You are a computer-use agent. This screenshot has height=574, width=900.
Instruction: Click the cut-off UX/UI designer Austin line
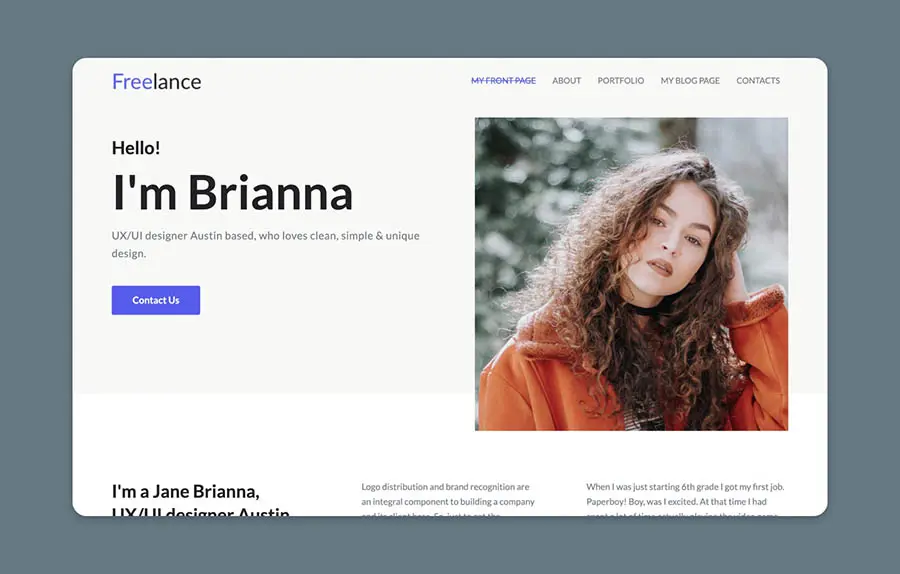(x=200, y=512)
